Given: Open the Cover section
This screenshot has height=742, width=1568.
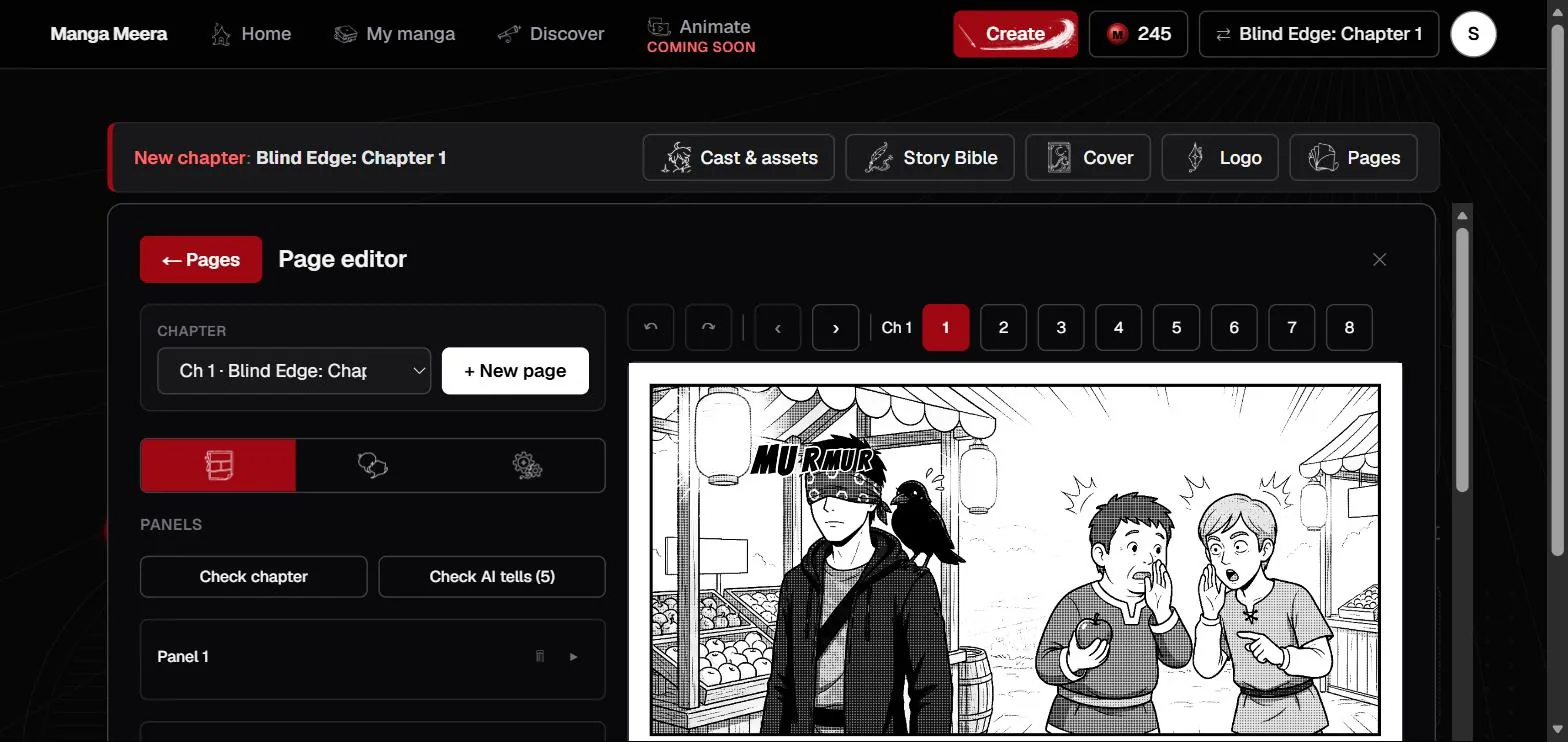Looking at the screenshot, I should [1088, 158].
